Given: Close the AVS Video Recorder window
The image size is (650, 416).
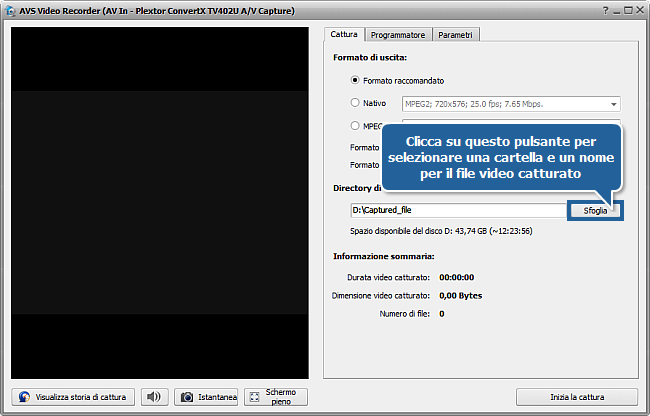Looking at the screenshot, I should point(639,9).
